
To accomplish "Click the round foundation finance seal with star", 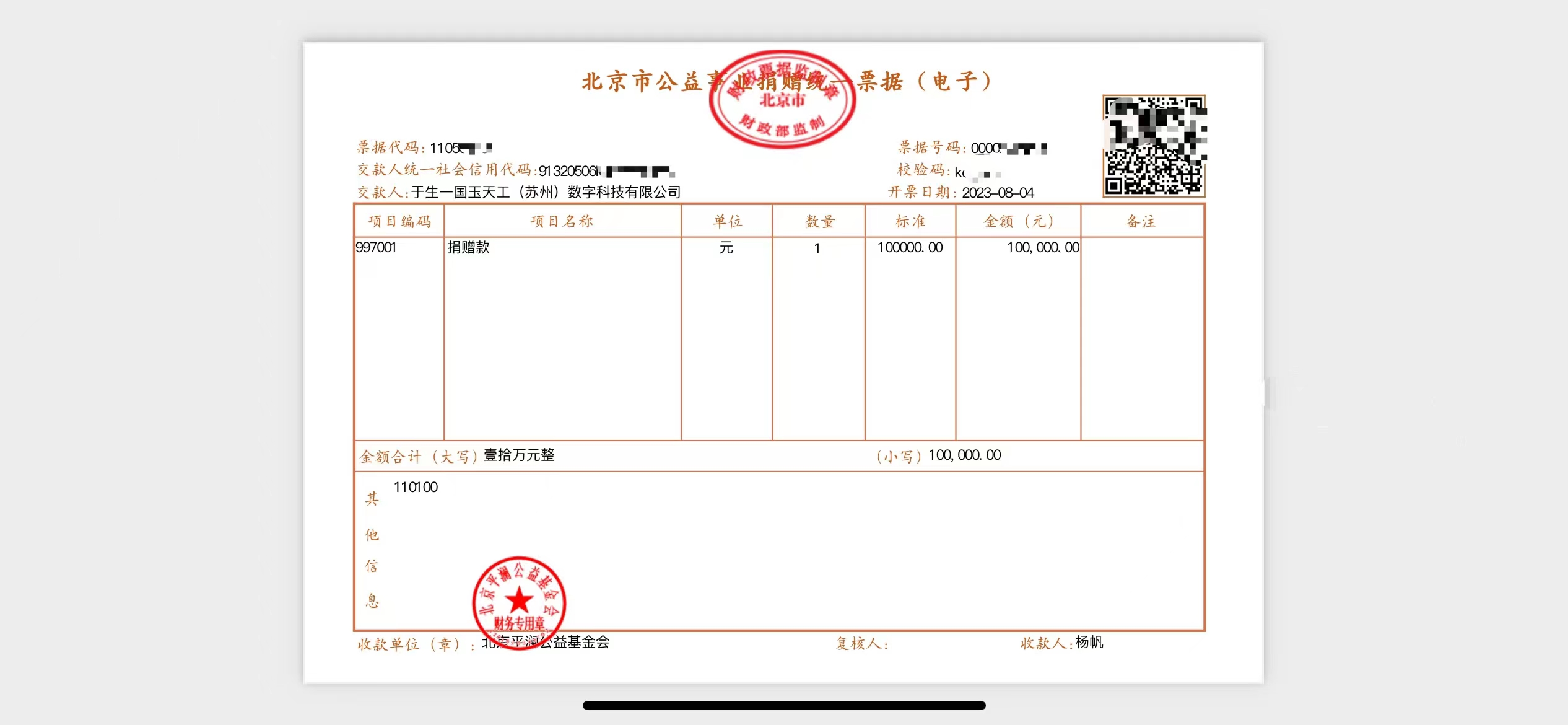I will coord(519,600).
